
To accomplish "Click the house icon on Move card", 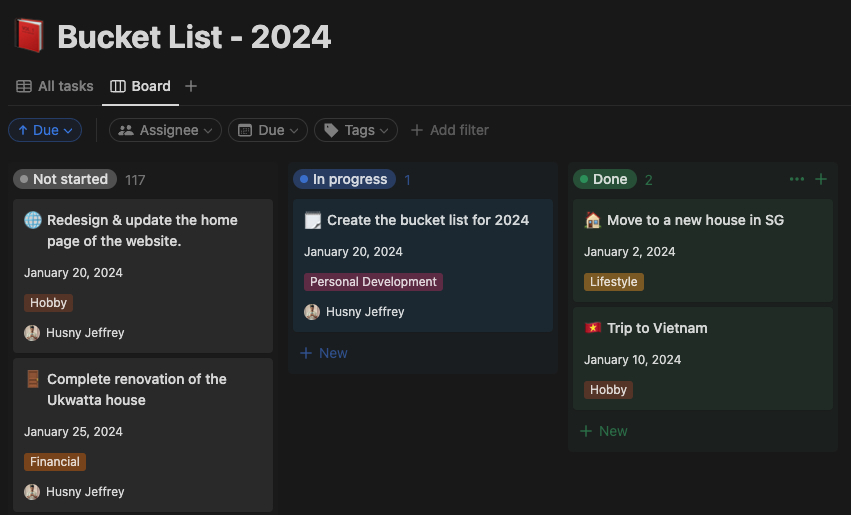I will point(593,220).
